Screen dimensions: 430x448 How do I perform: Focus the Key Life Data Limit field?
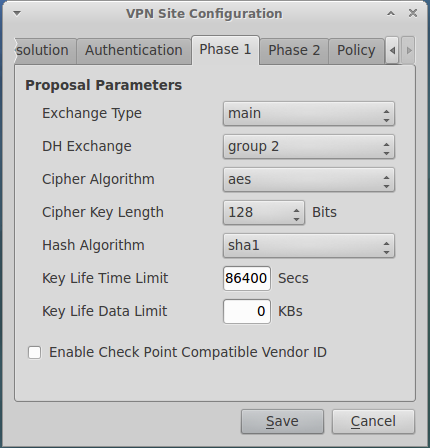coord(247,311)
